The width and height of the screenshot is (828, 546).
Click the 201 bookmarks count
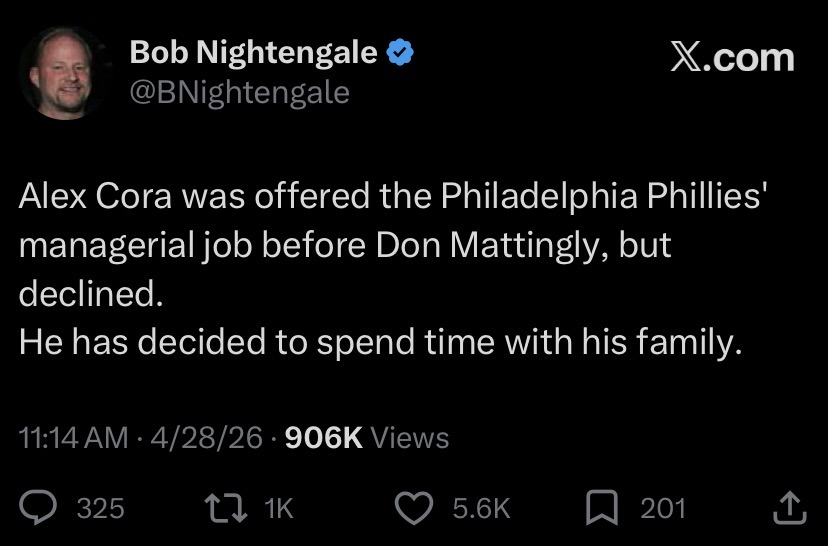point(663,508)
